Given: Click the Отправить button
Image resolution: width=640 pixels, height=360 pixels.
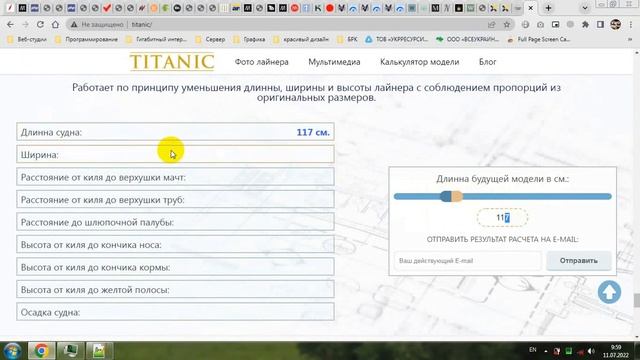Looking at the screenshot, I should click(579, 260).
